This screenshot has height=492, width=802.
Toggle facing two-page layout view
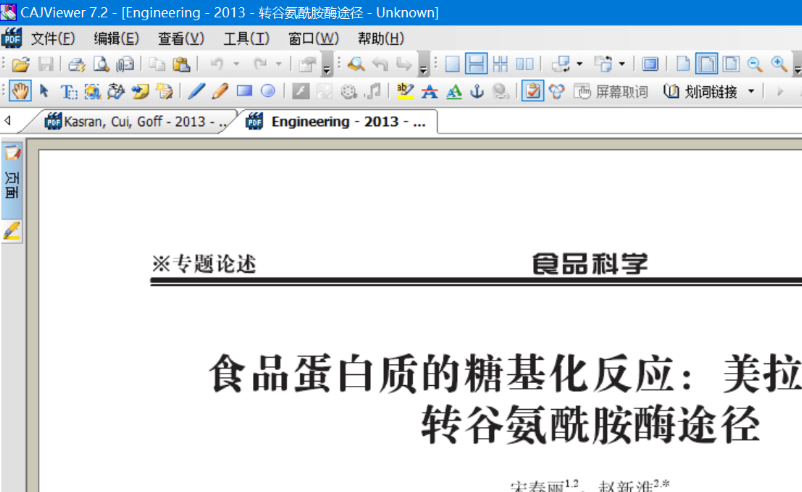tap(525, 64)
